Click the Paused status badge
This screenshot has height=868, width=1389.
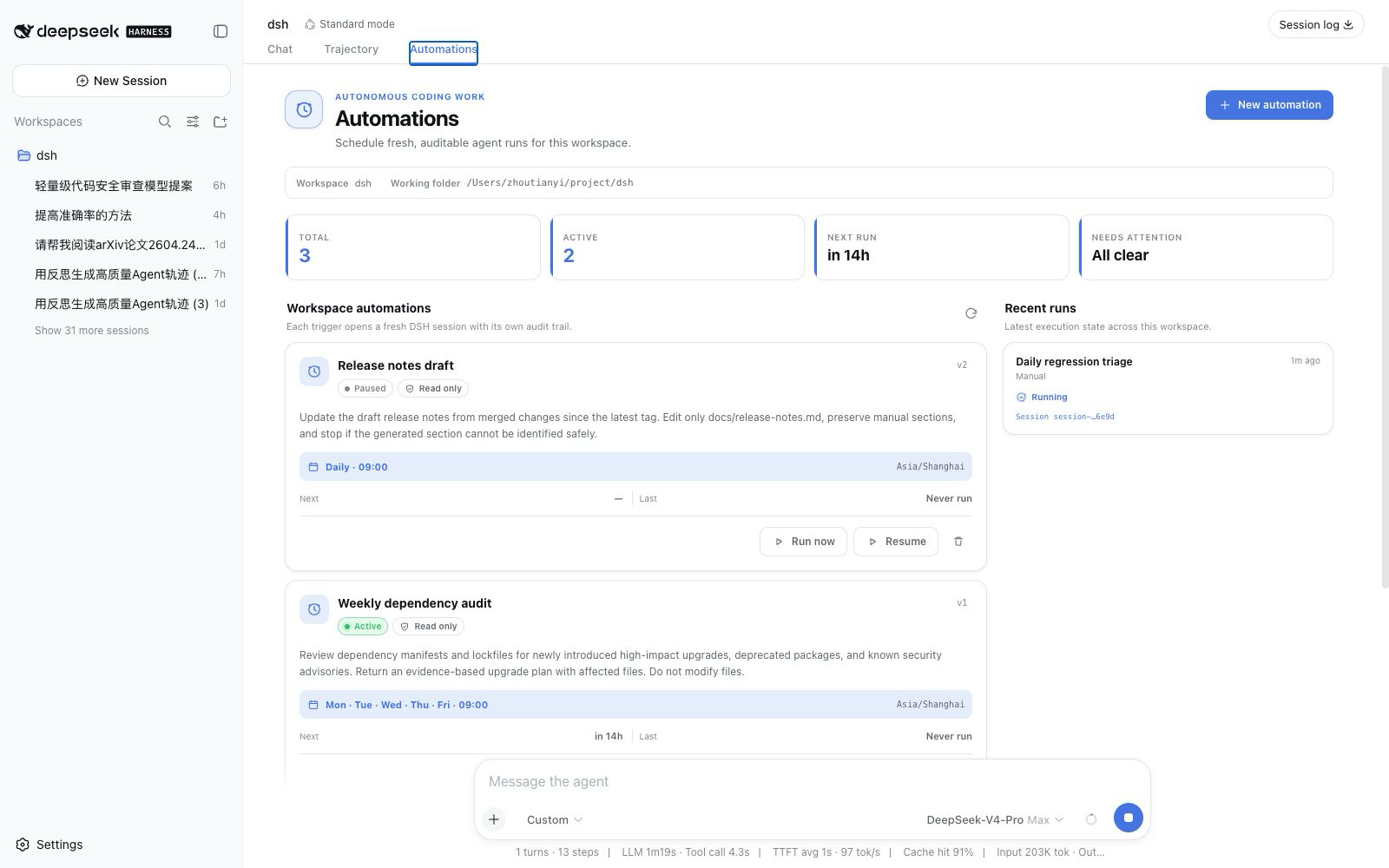click(365, 389)
